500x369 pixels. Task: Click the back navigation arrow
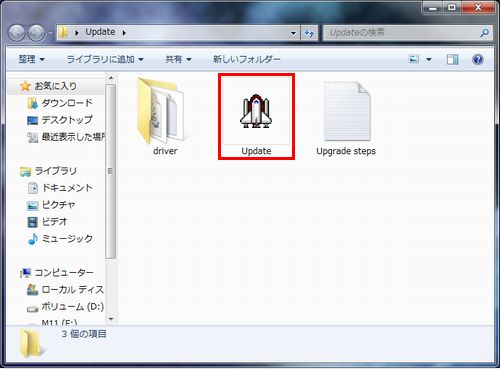[x=17, y=33]
